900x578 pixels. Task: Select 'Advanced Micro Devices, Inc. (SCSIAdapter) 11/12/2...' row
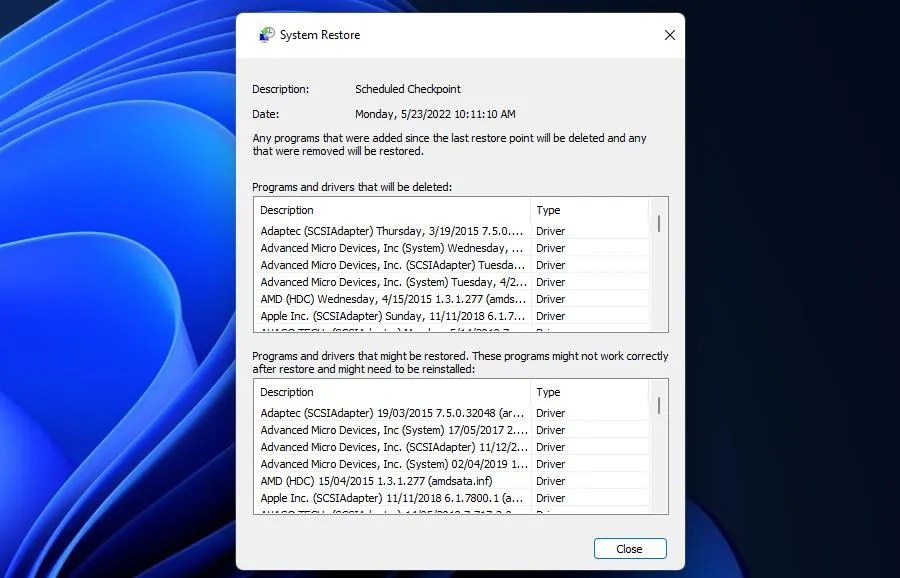(x=452, y=447)
